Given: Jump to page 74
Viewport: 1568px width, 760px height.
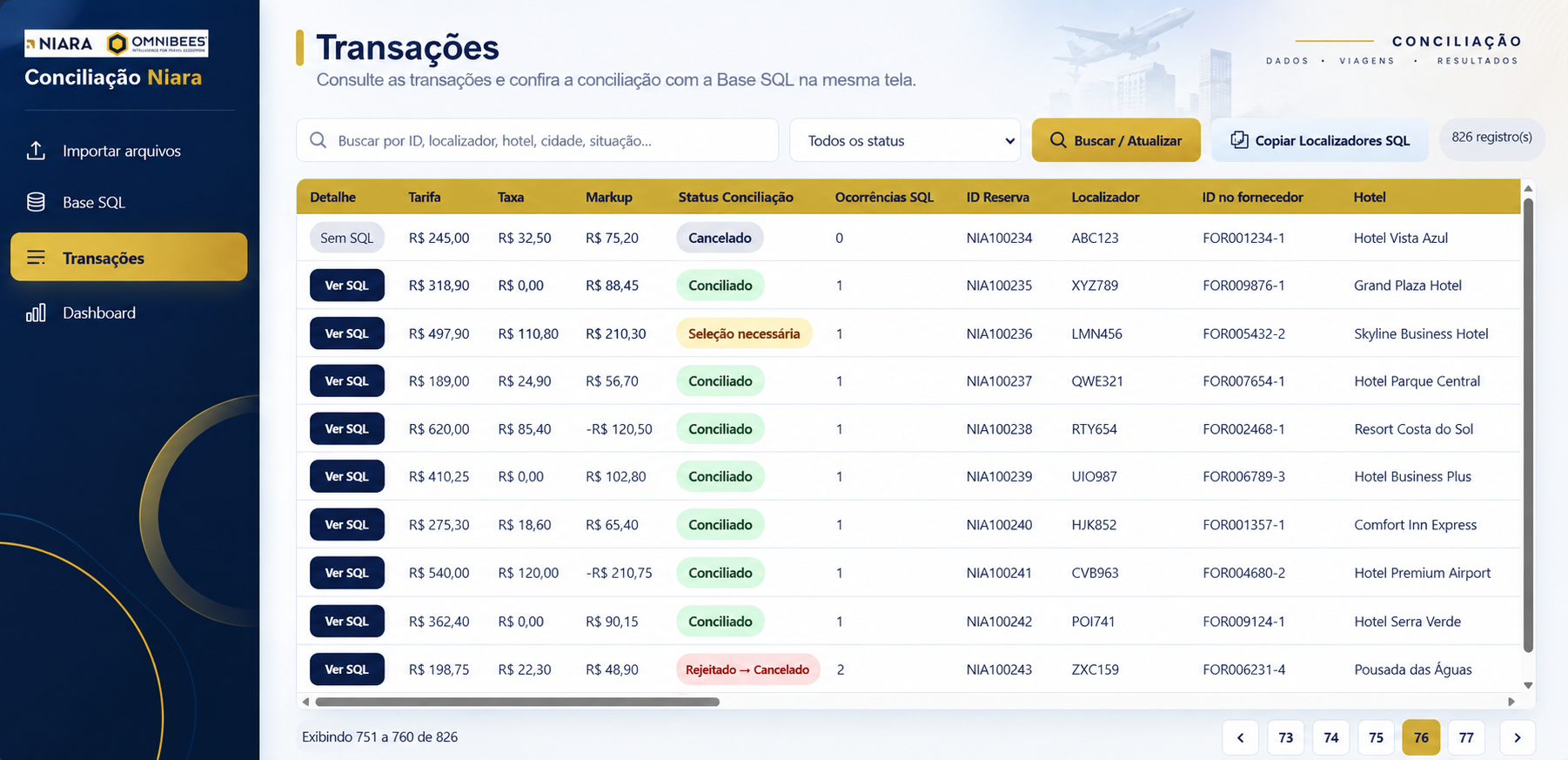Looking at the screenshot, I should tap(1331, 737).
